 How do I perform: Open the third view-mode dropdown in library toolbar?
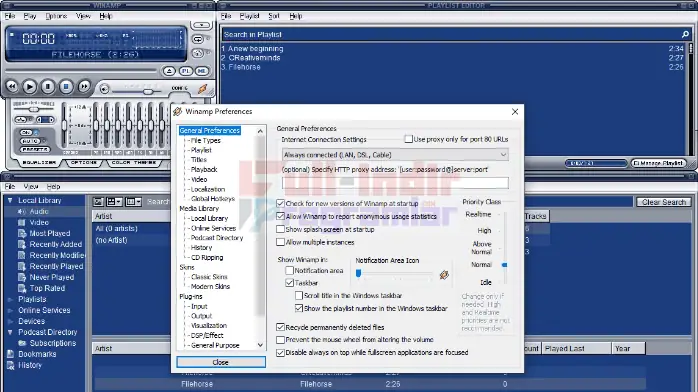point(133,202)
